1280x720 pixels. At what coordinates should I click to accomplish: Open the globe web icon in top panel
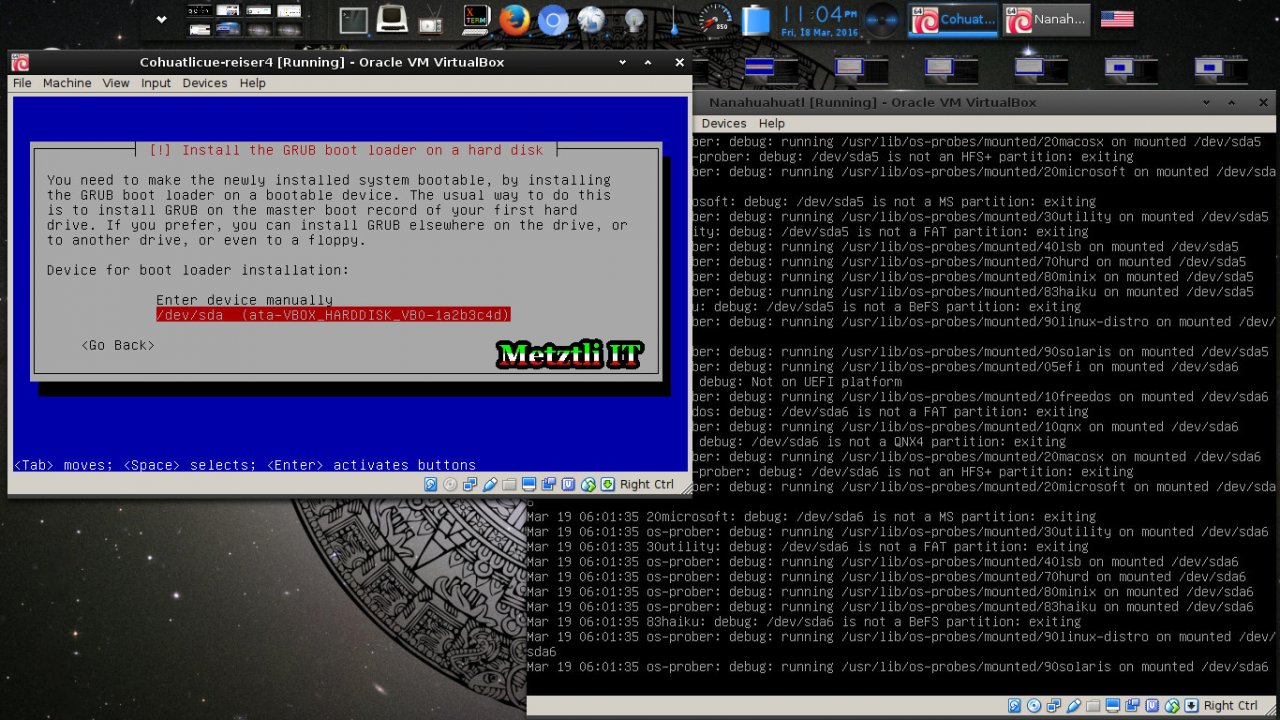592,20
